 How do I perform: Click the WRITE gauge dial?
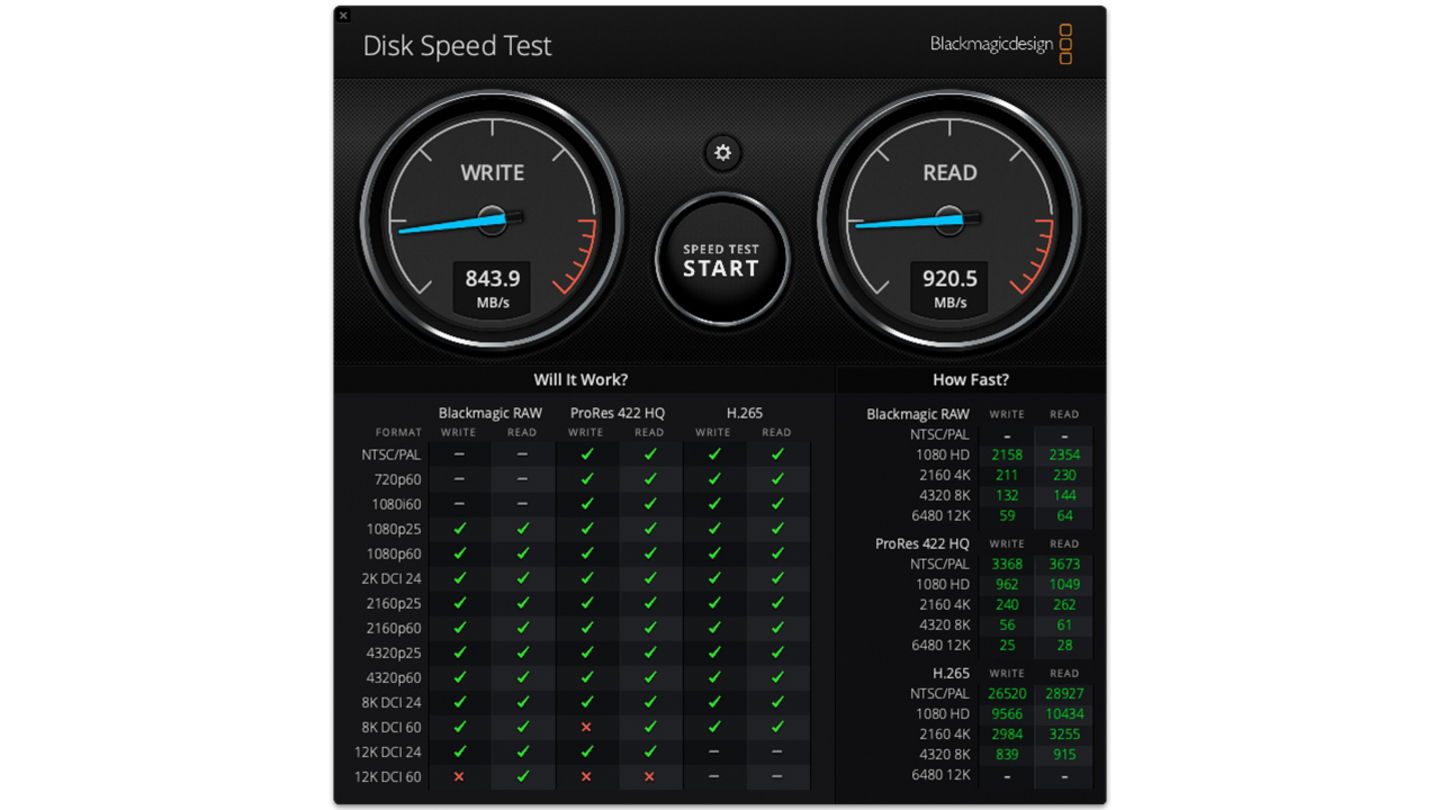tap(491, 221)
